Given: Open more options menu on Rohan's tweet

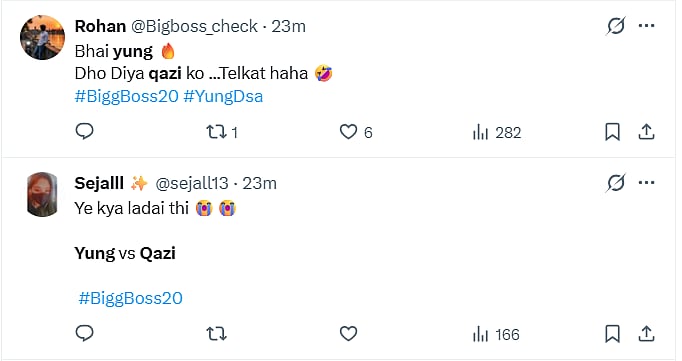Looking at the screenshot, I should (646, 26).
